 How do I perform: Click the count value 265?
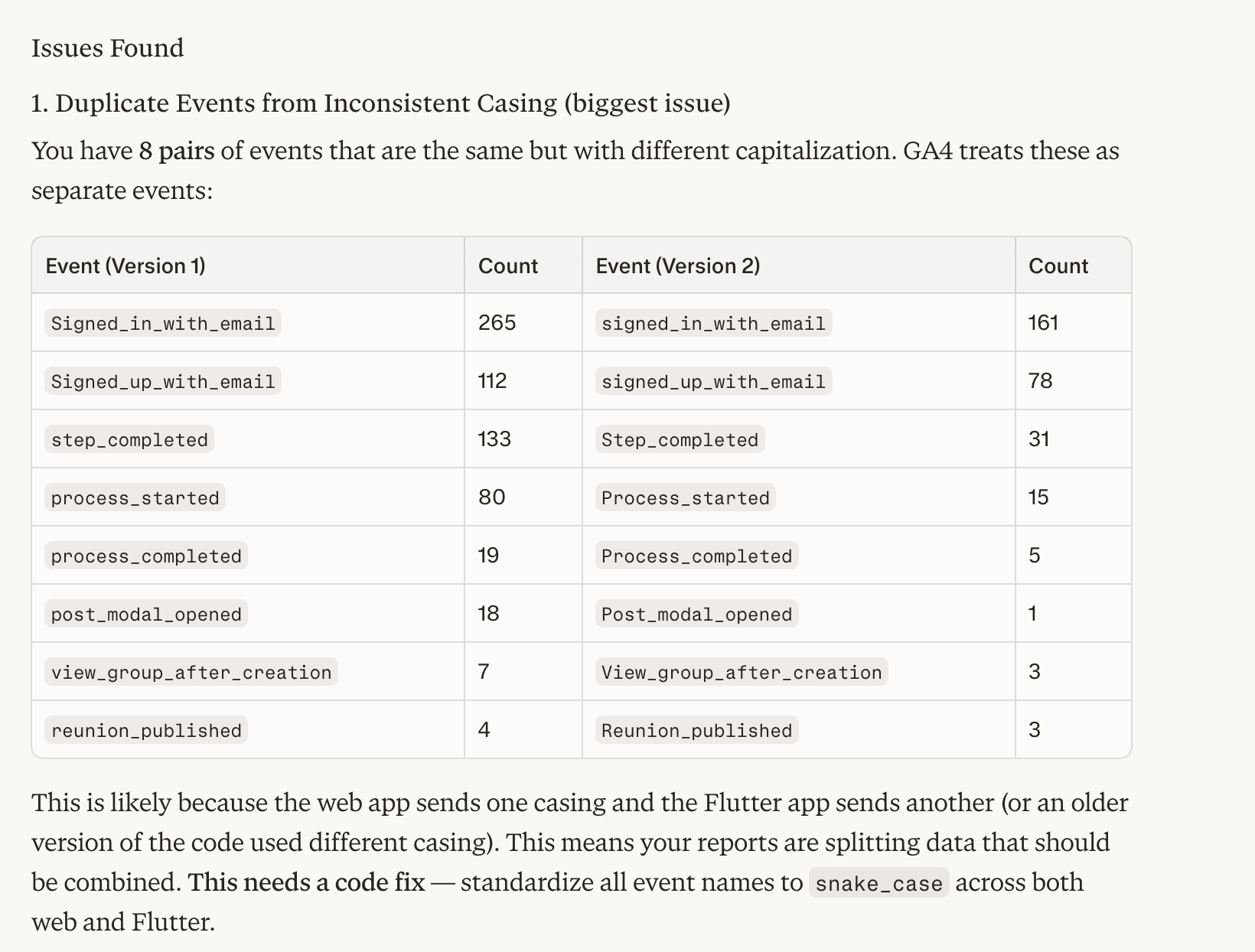pyautogui.click(x=497, y=323)
